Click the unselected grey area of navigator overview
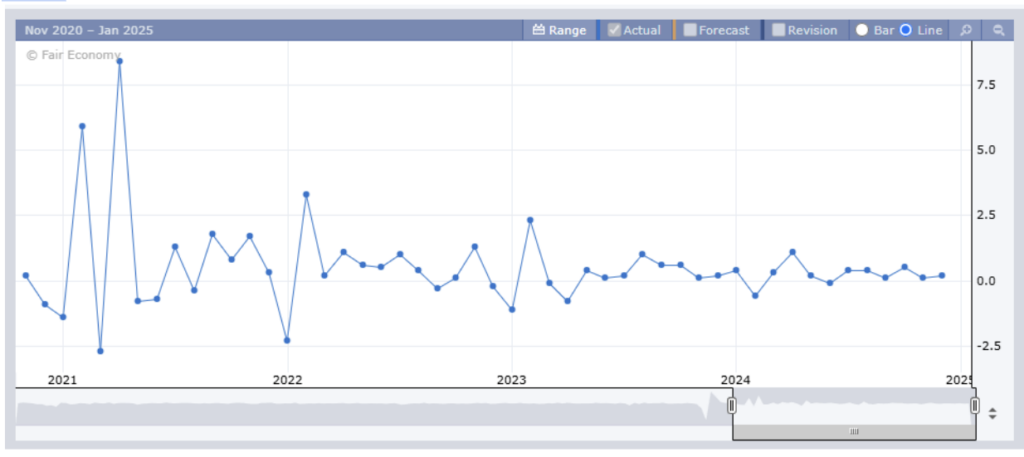The image size is (1024, 457). pos(372,413)
